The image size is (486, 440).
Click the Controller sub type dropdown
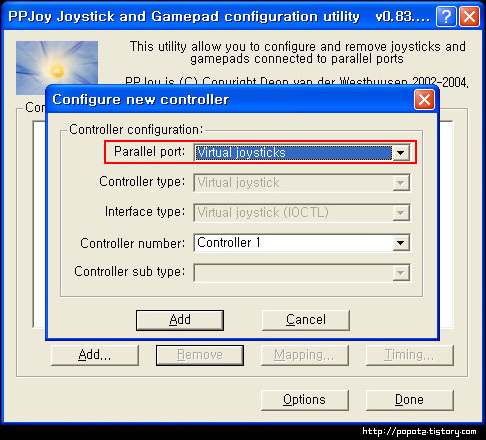click(x=302, y=273)
